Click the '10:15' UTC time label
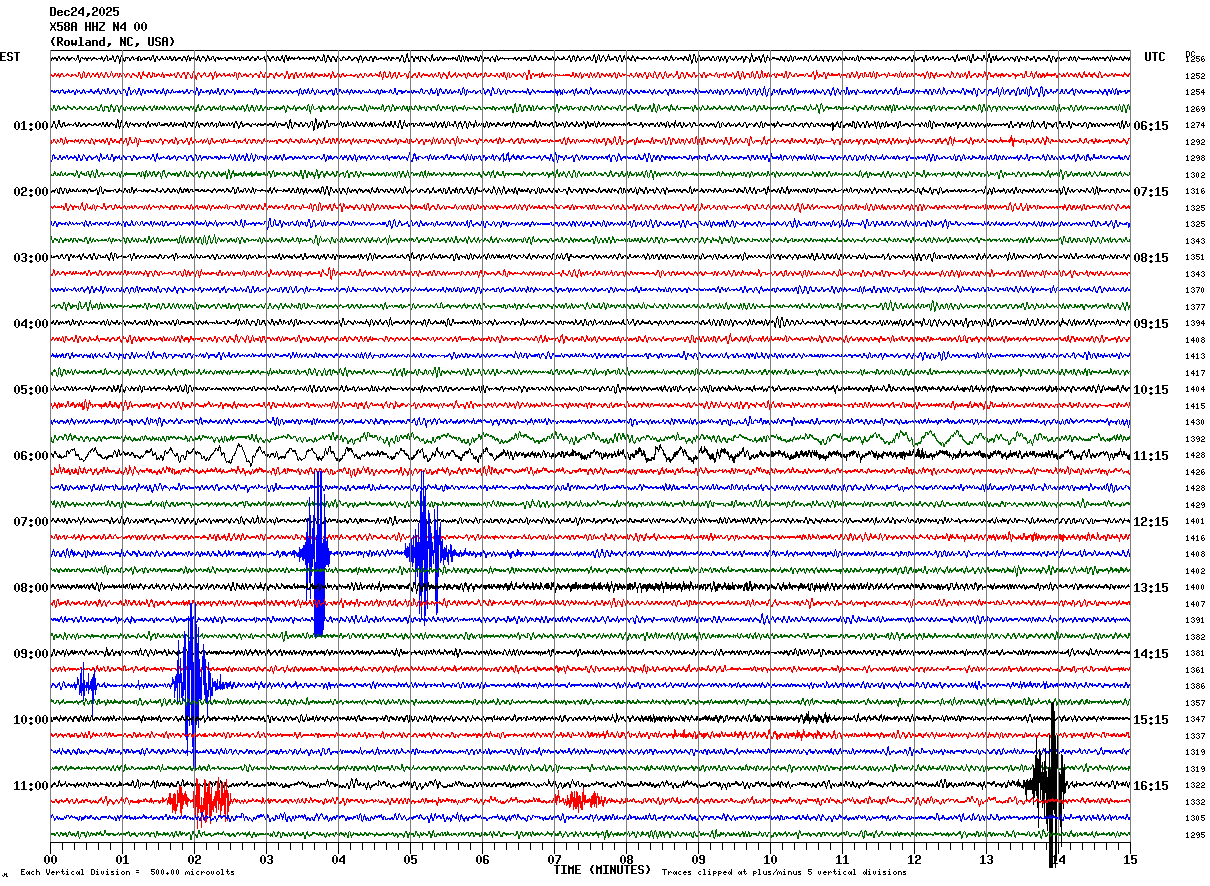This screenshot has height=886, width=1210. (1151, 390)
